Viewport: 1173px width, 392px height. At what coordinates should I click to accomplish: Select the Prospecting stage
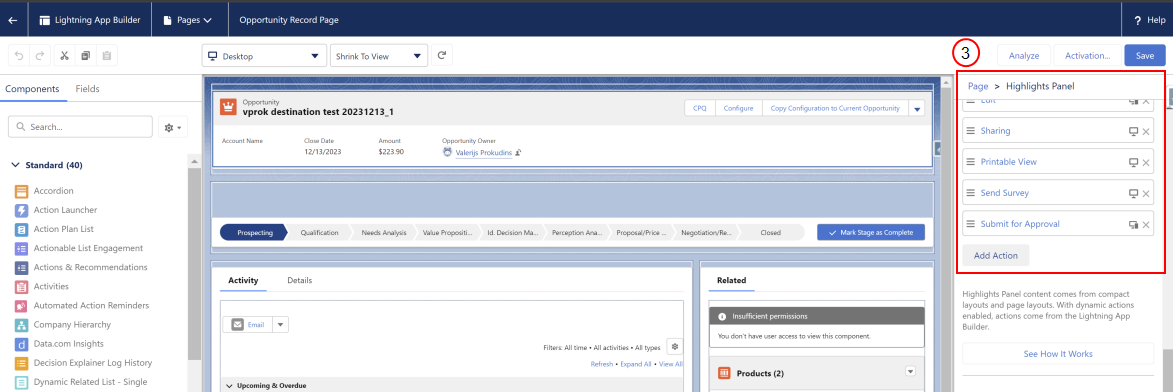255,233
